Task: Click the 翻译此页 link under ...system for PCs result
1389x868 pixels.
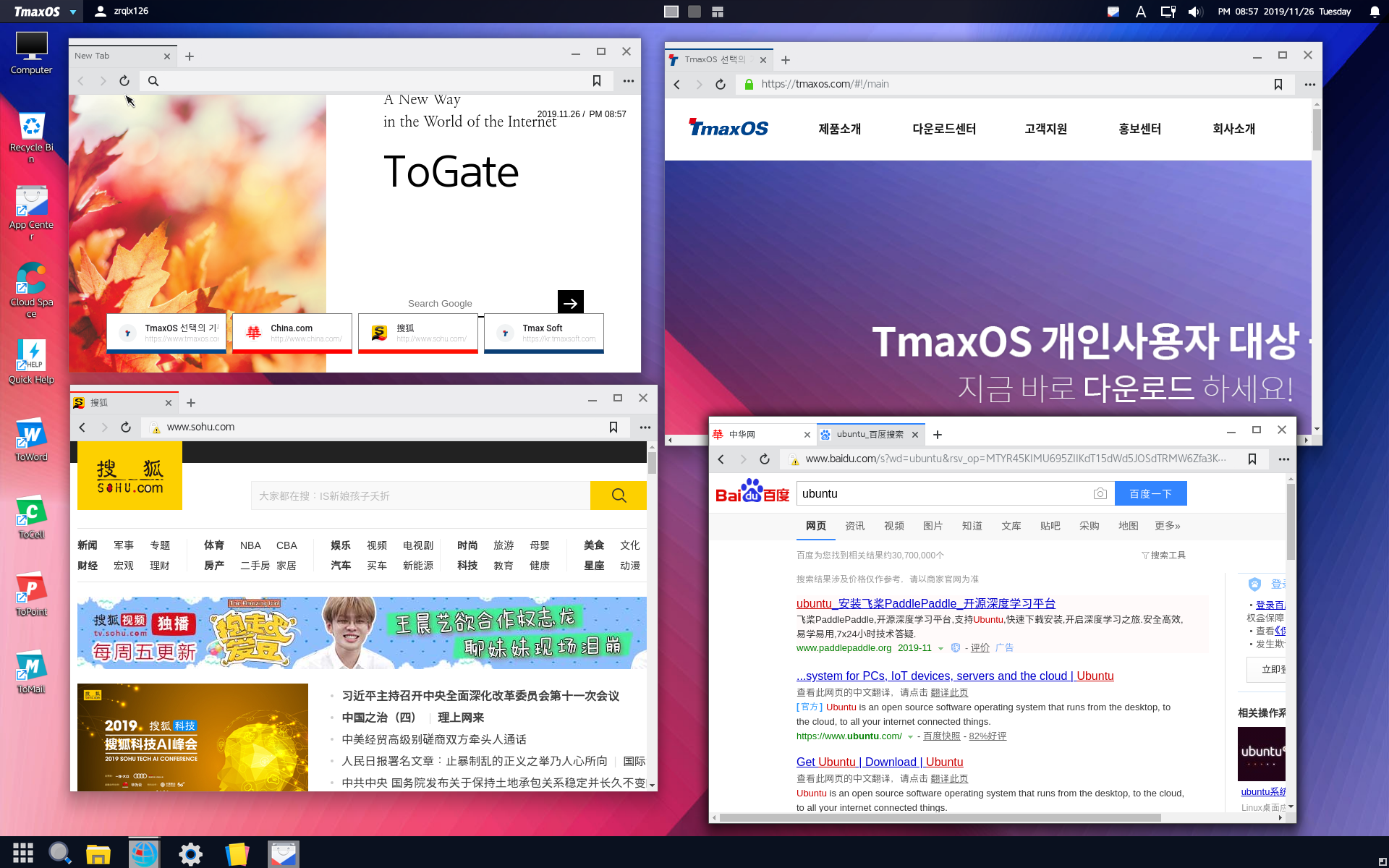Action: coord(949,692)
